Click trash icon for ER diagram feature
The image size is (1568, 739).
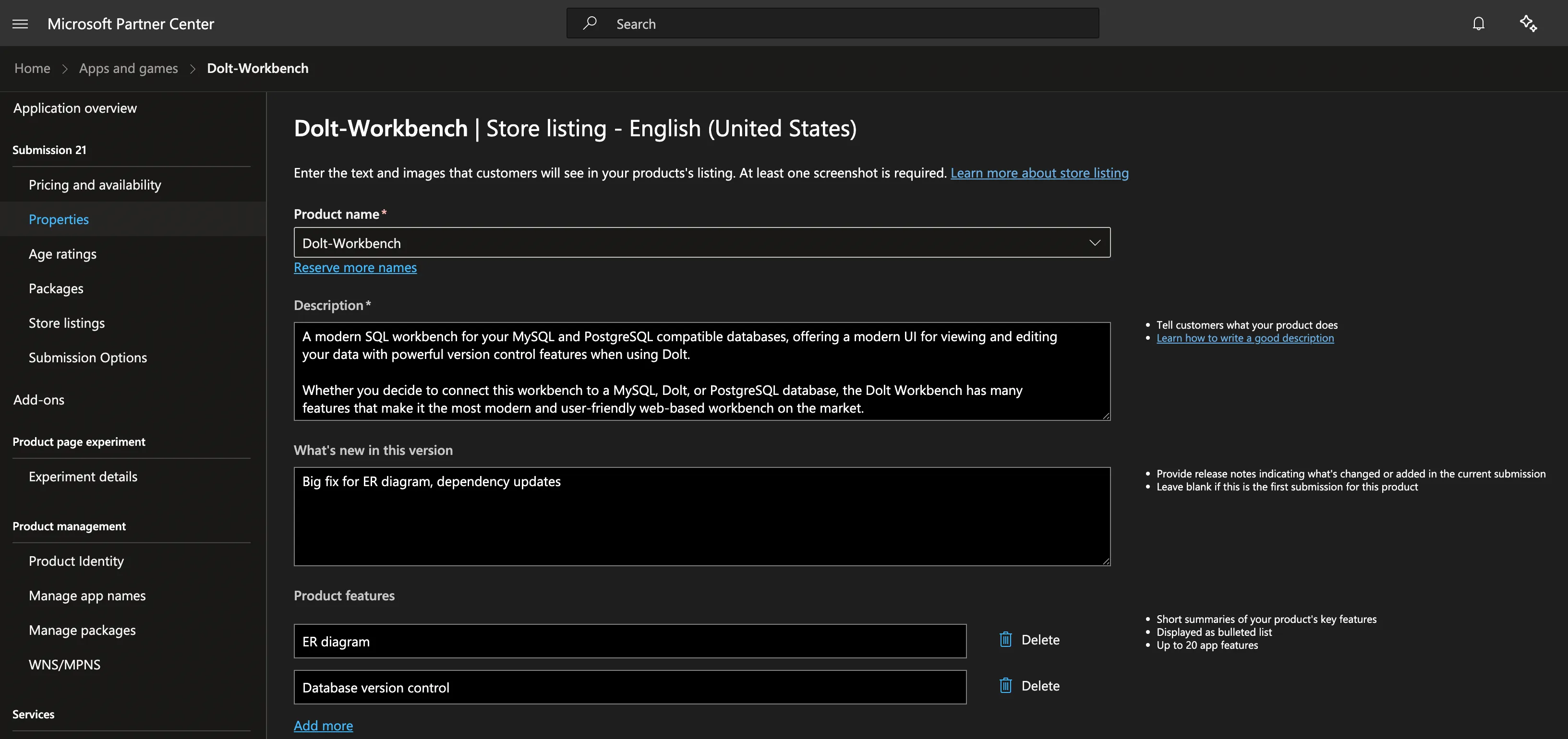[1005, 640]
